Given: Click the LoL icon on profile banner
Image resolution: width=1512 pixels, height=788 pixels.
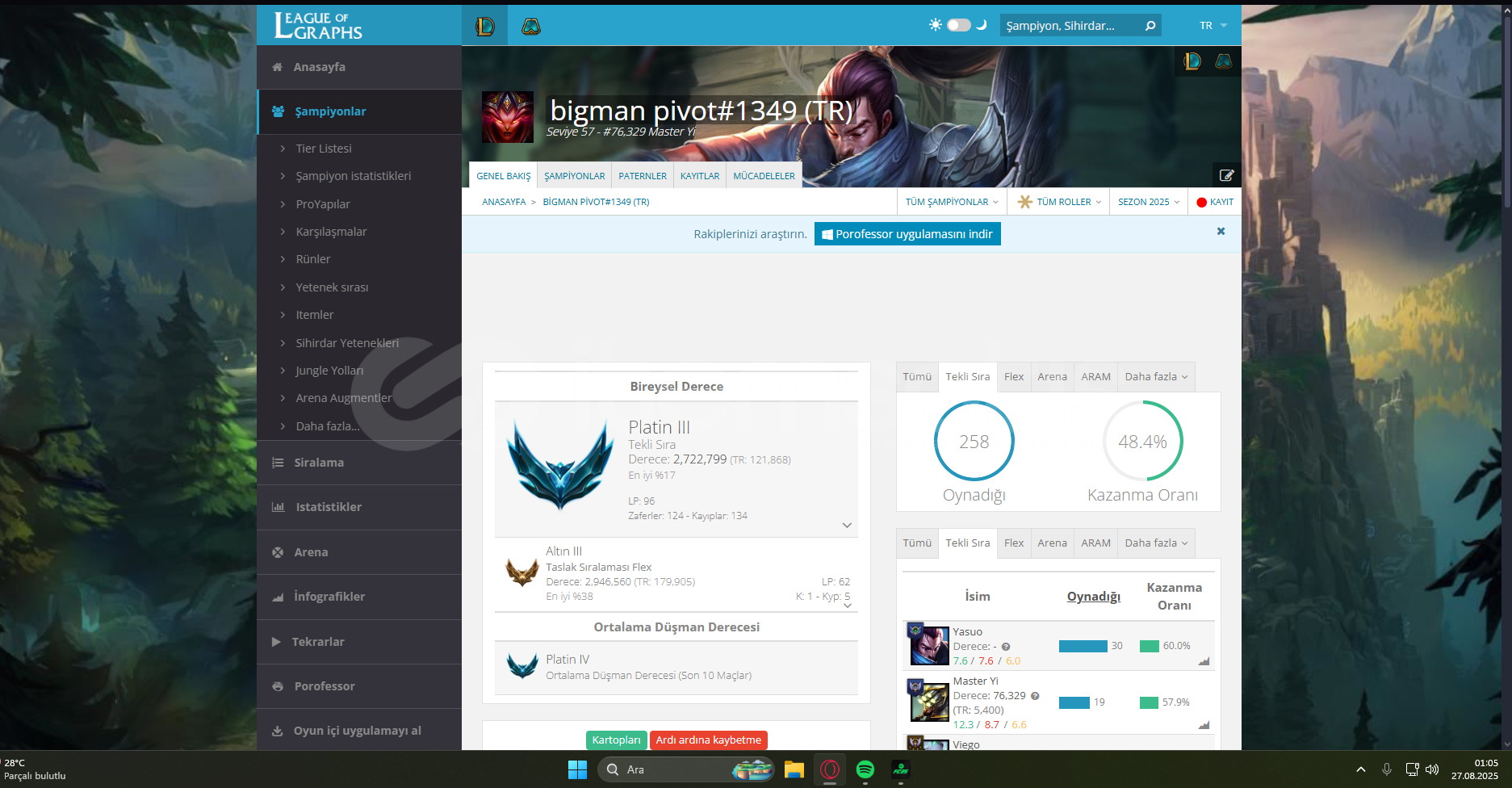Looking at the screenshot, I should tap(1192, 61).
